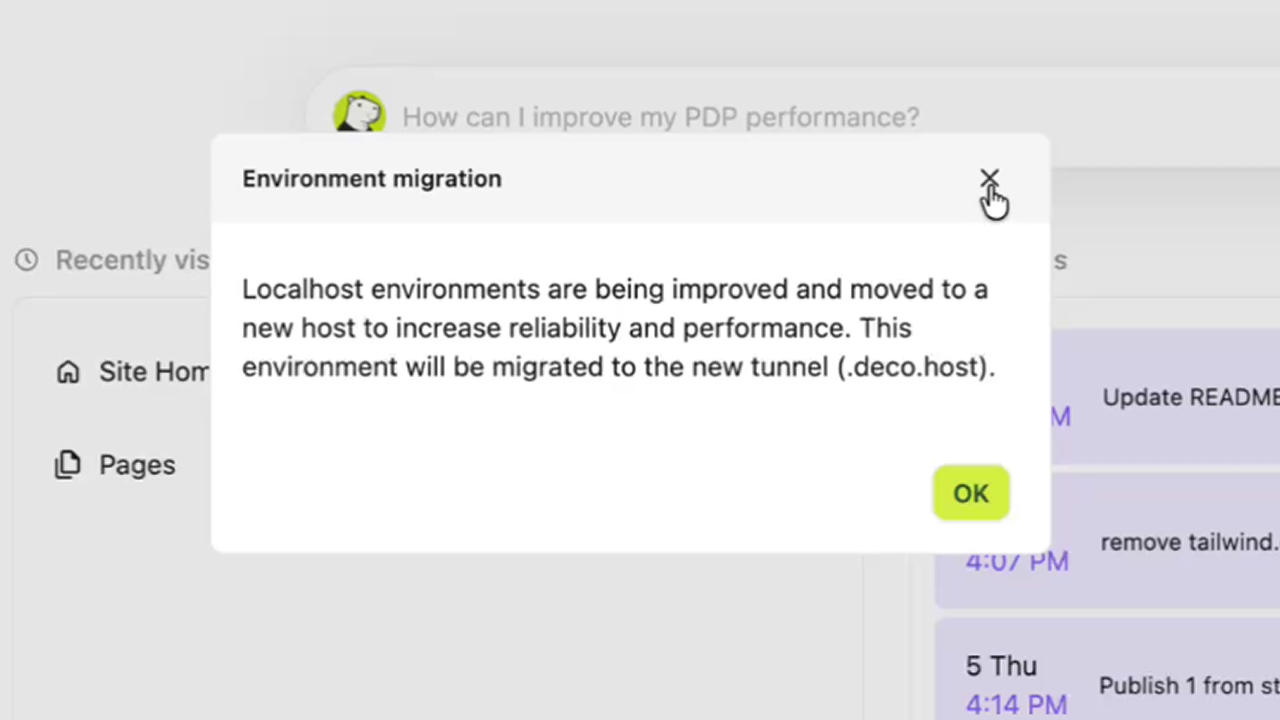Click the 4:07 PM timestamp
This screenshot has width=1280, height=720.
coord(1016,561)
